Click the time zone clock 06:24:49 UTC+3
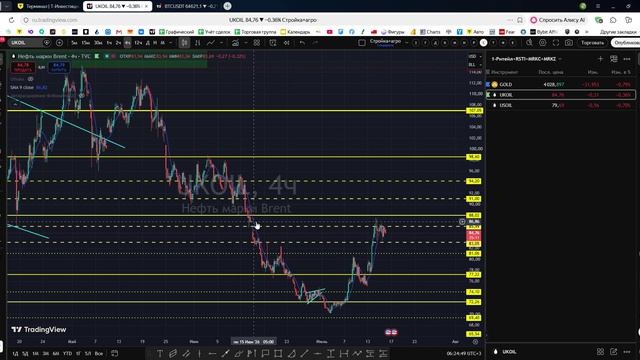 click(464, 353)
